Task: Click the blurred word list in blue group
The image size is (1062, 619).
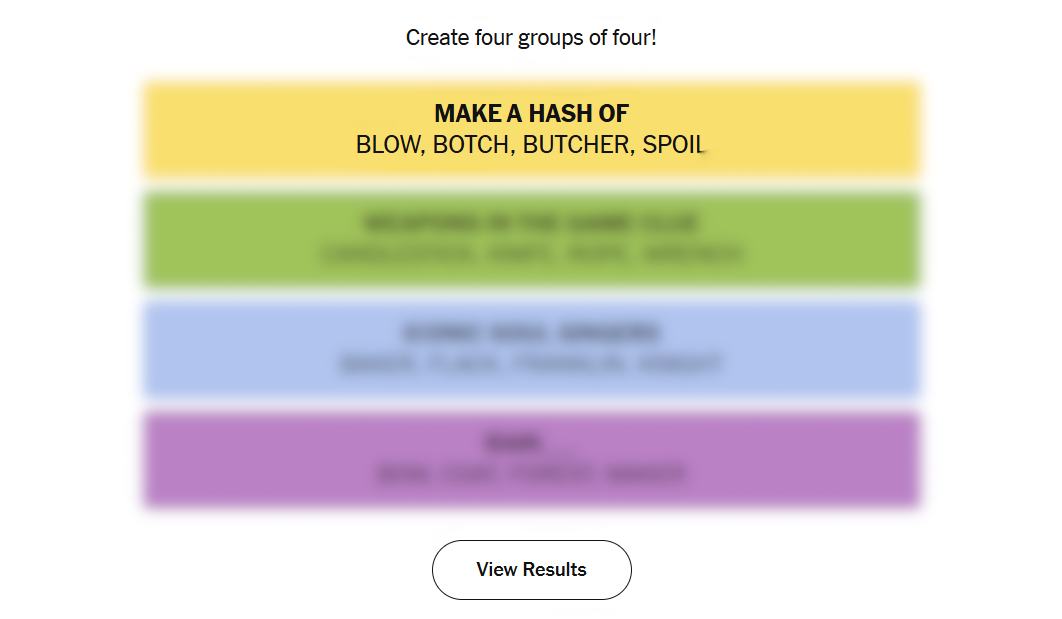Action: click(531, 364)
